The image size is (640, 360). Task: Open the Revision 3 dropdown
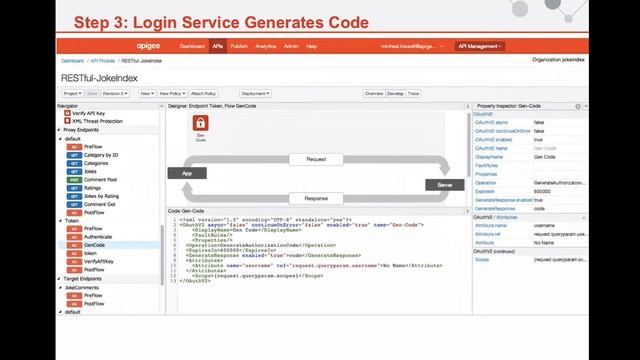point(115,93)
